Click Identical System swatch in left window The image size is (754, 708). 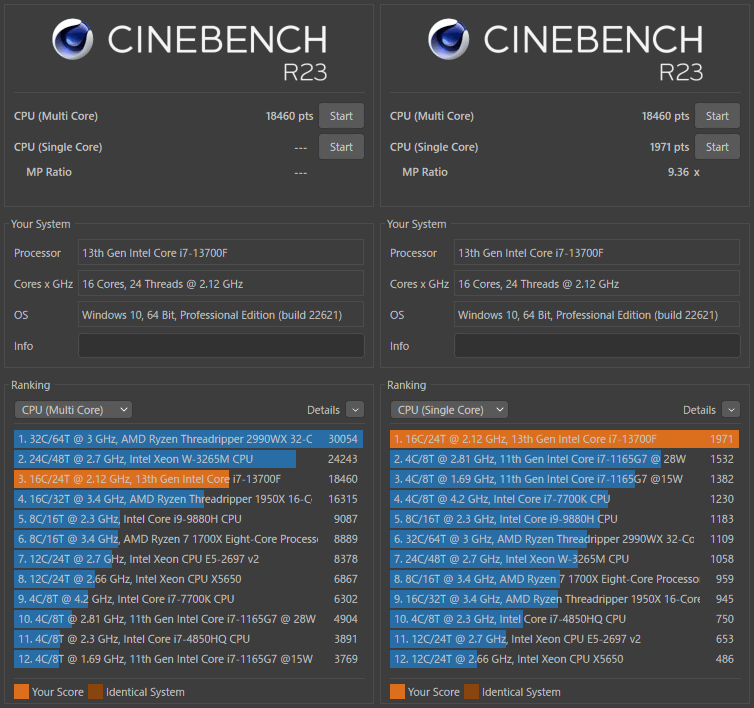(96, 692)
